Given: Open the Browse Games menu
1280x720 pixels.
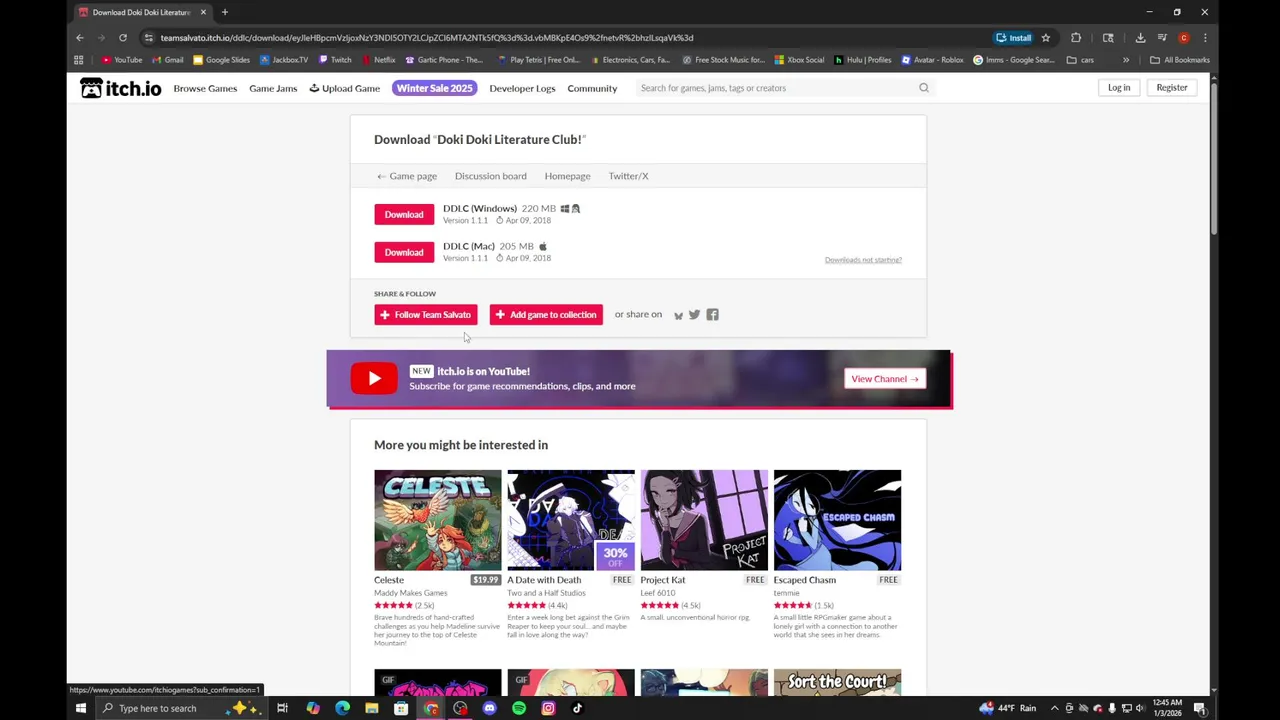Looking at the screenshot, I should click(205, 88).
